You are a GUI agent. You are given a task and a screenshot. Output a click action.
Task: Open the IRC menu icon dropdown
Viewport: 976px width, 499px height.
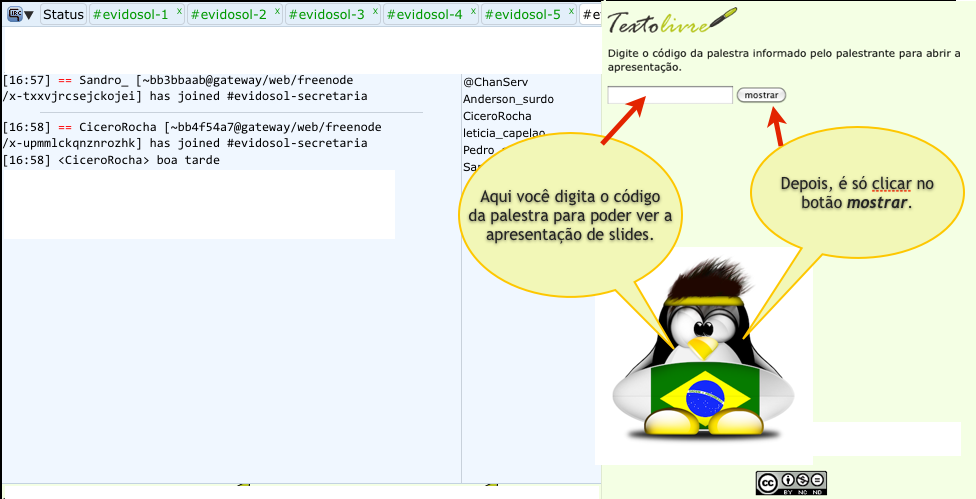click(x=20, y=14)
